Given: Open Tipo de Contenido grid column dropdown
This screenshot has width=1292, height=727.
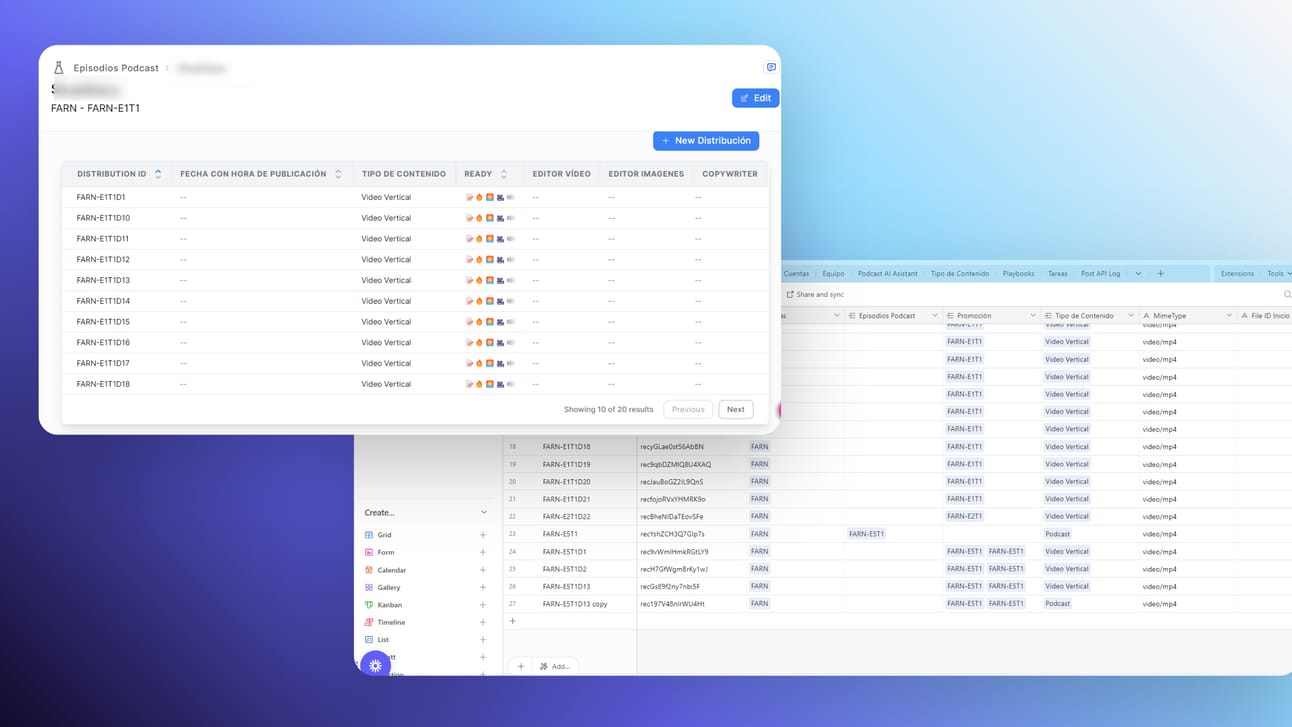Looking at the screenshot, I should [1131, 316].
